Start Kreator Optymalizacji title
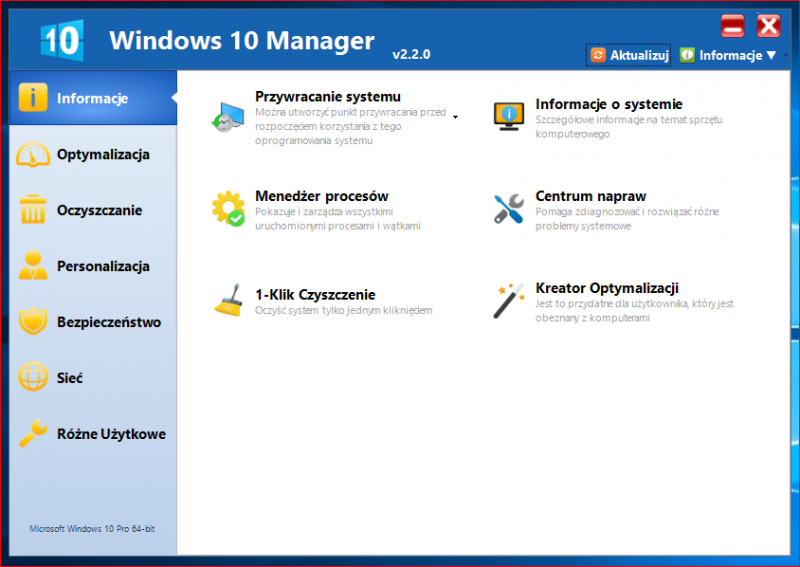 click(x=607, y=288)
